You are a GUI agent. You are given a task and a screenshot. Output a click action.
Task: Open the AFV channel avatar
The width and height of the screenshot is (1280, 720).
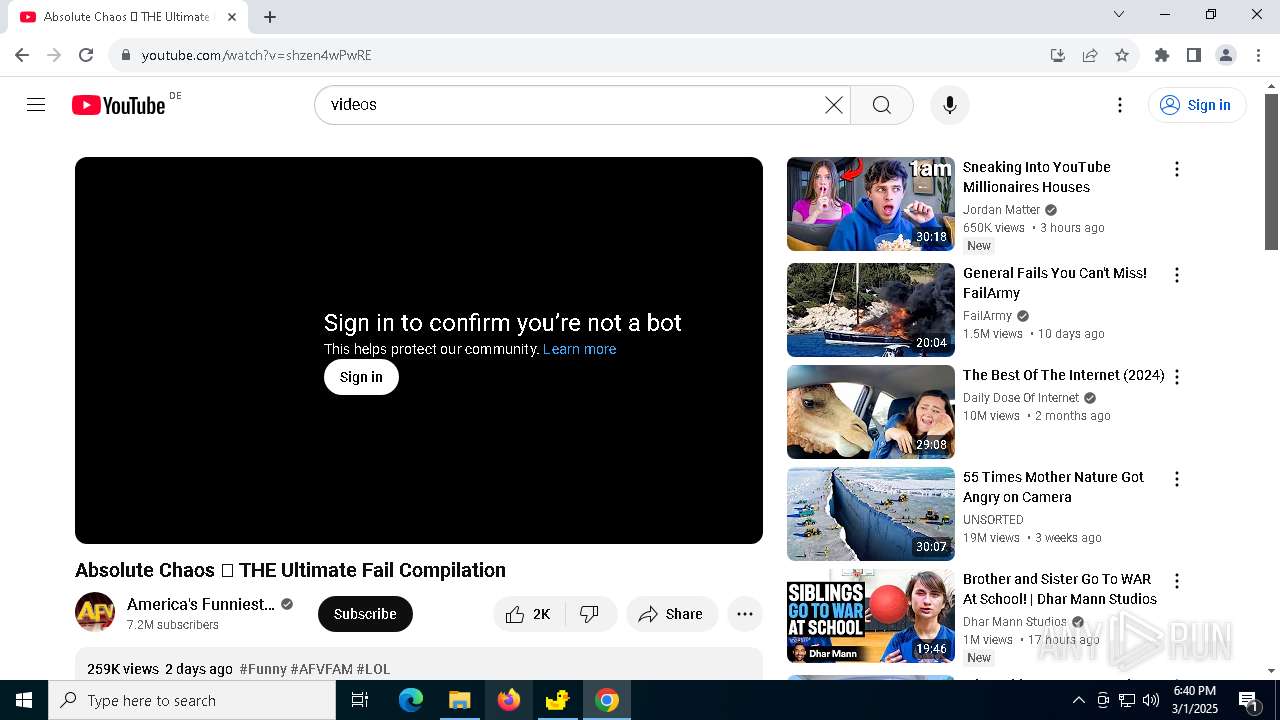[x=95, y=612]
